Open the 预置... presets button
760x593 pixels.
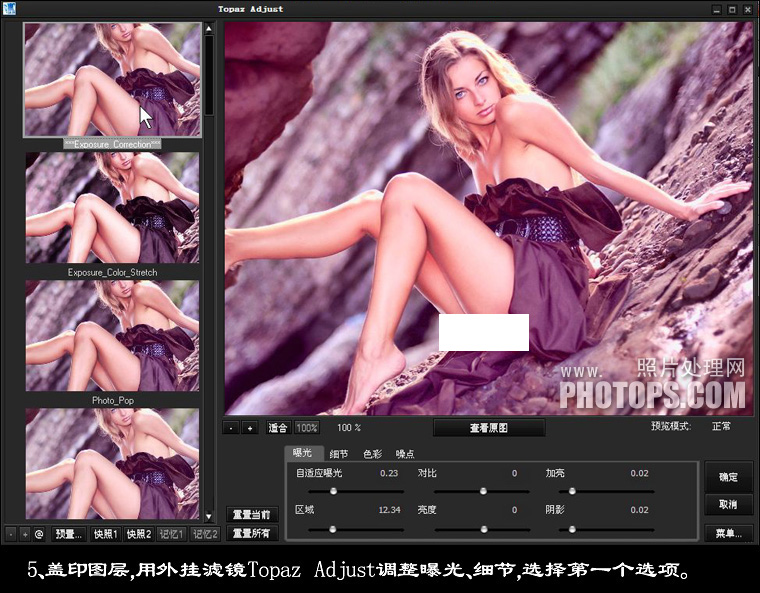click(68, 534)
